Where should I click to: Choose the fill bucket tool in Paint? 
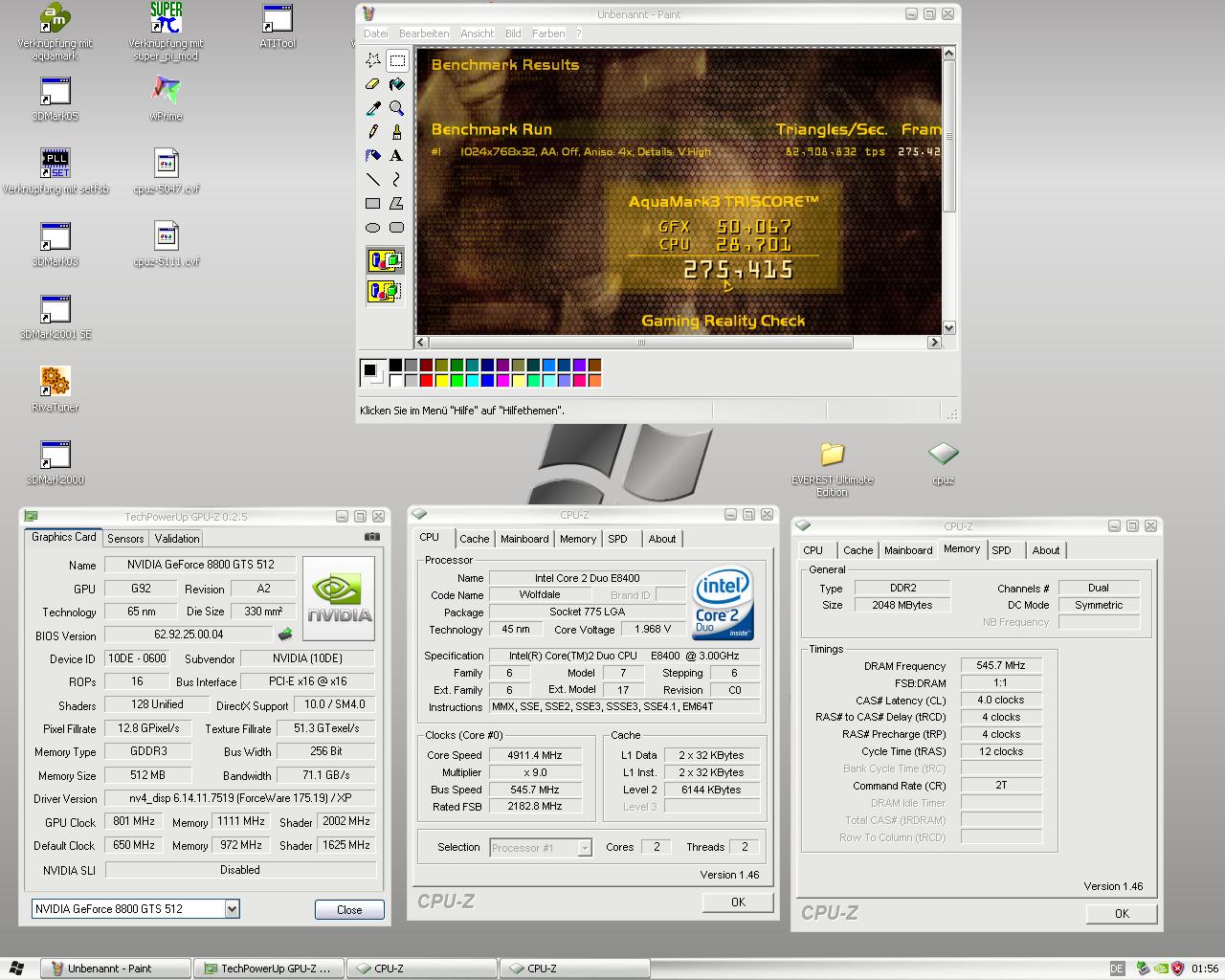click(397, 84)
